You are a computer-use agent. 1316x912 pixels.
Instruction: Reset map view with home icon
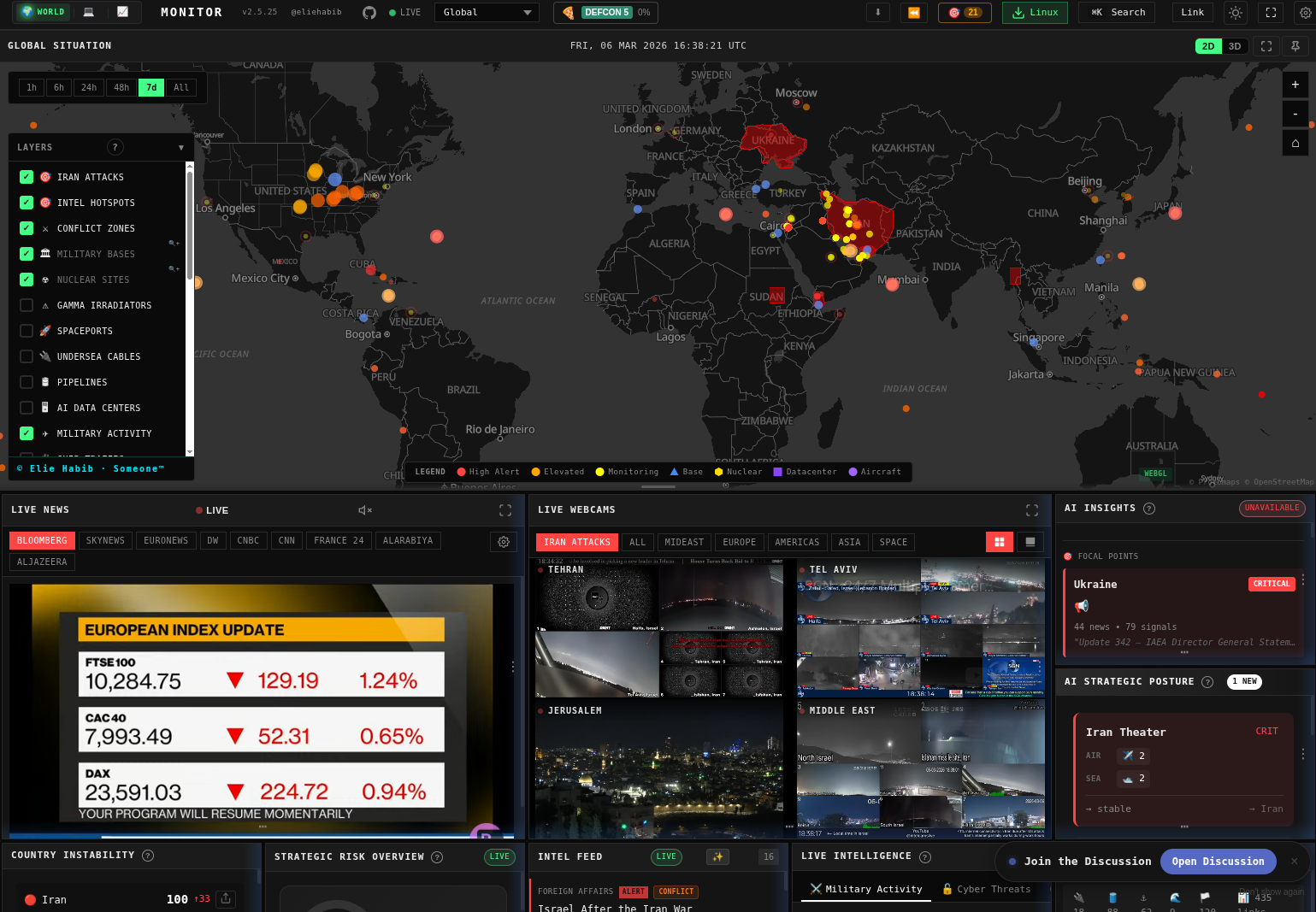pyautogui.click(x=1295, y=143)
